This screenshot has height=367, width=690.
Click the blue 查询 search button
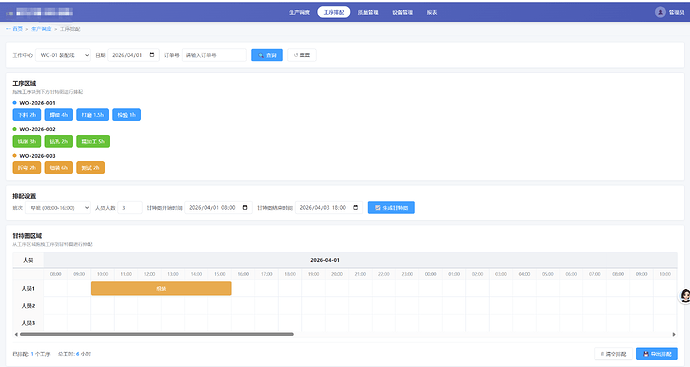267,55
